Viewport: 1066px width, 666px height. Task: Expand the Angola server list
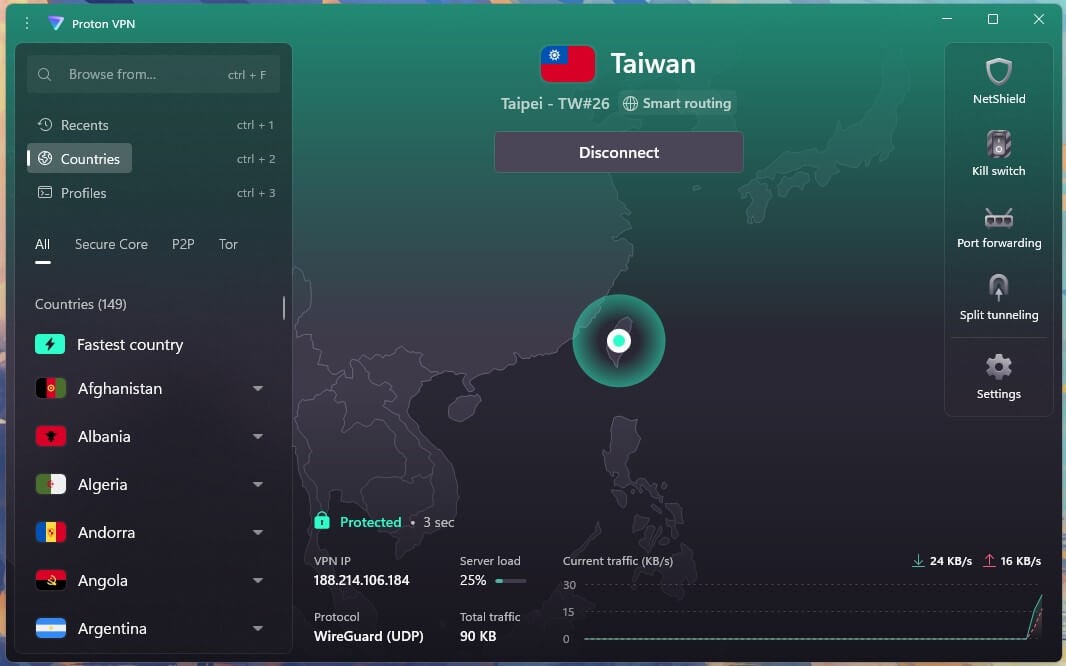[258, 580]
